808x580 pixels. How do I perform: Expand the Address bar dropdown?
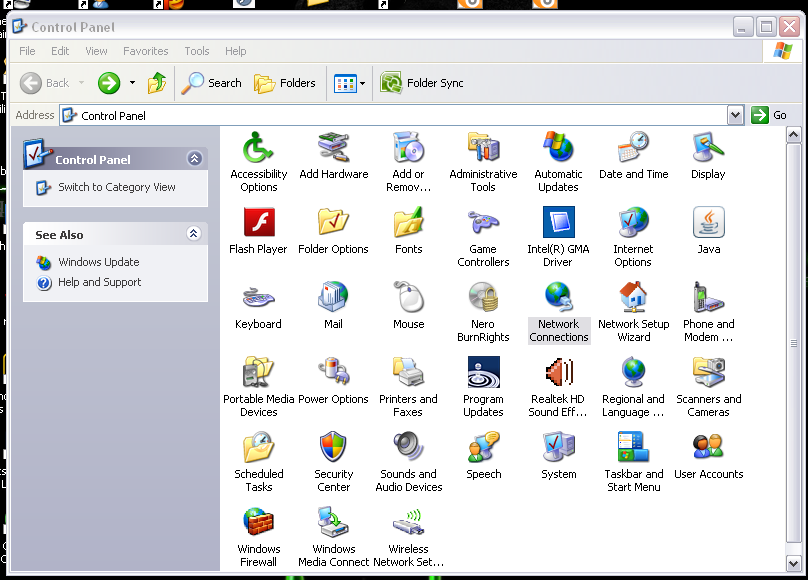pos(735,115)
